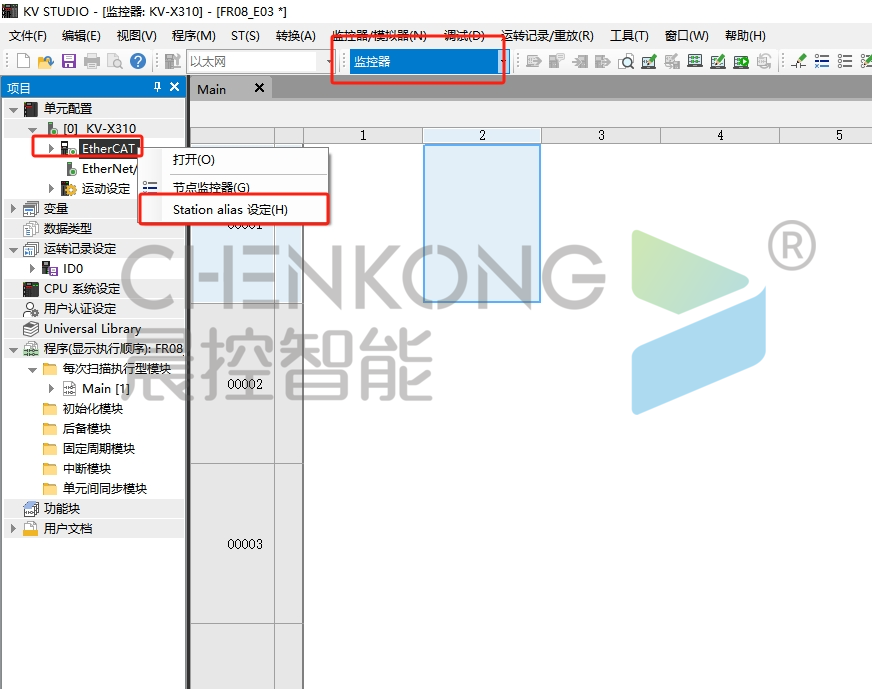Open the 以太网 connection dropdown

(x=328, y=61)
